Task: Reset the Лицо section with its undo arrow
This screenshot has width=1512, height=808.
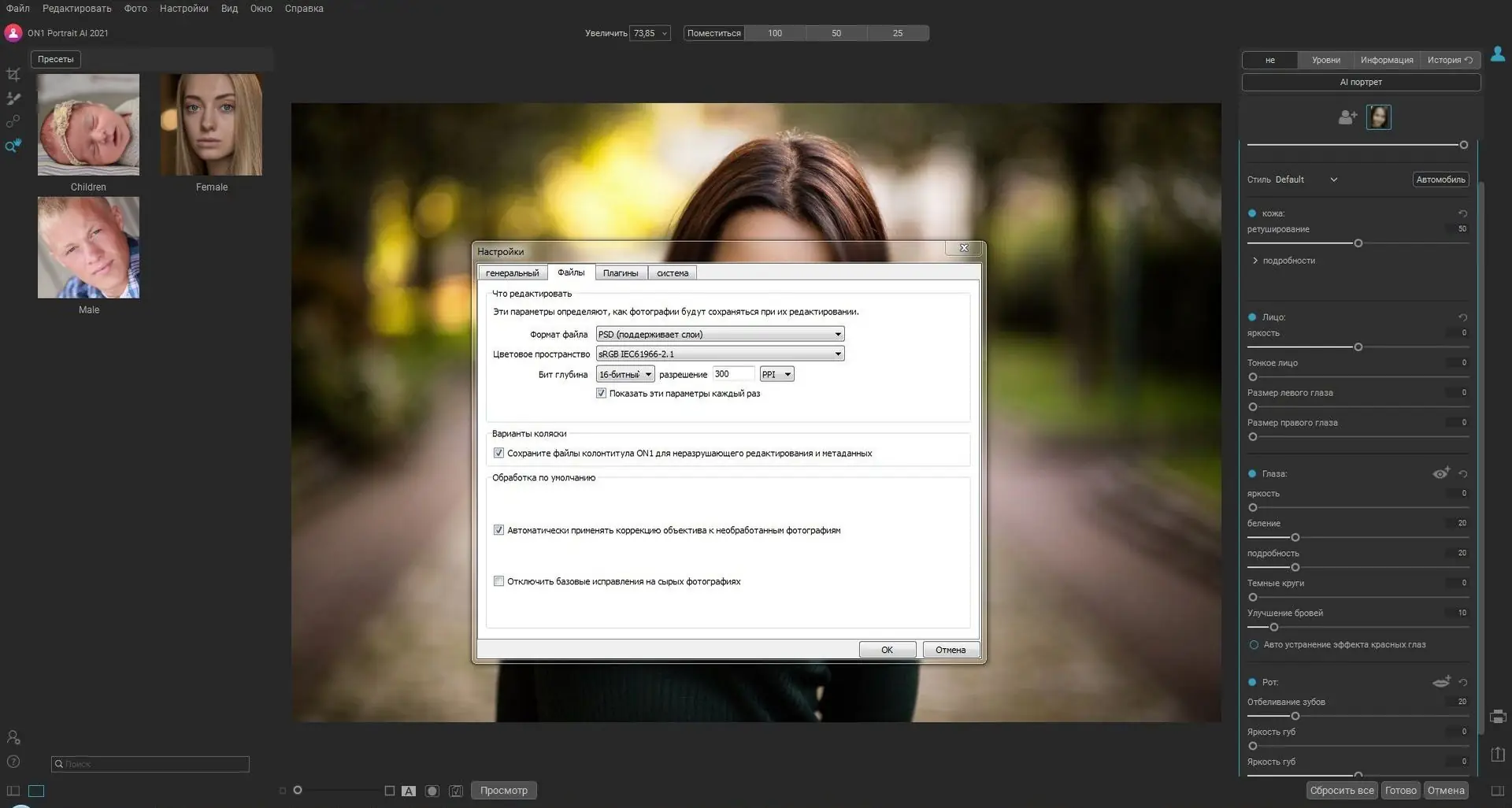Action: coord(1462,317)
